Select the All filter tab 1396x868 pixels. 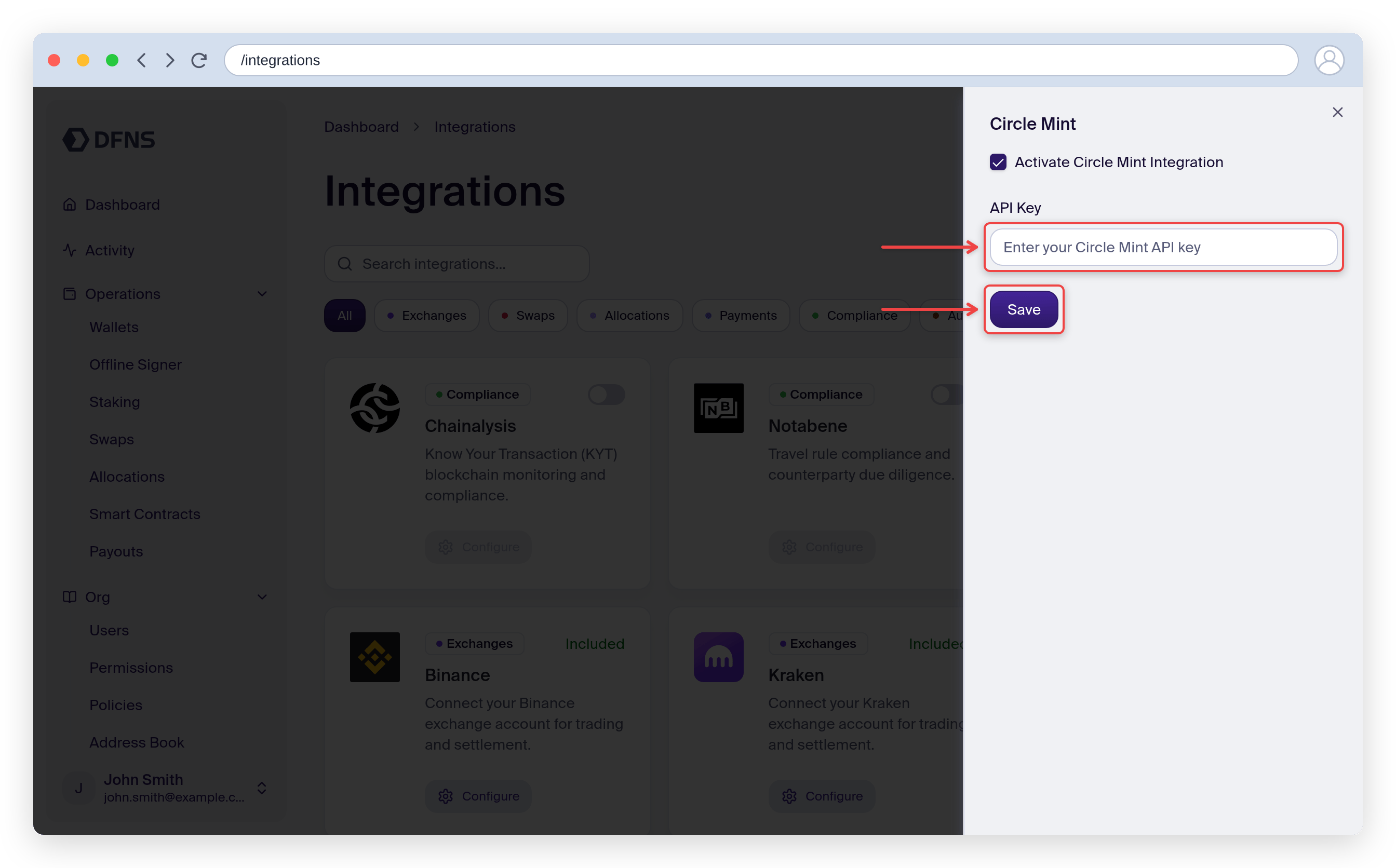click(344, 316)
